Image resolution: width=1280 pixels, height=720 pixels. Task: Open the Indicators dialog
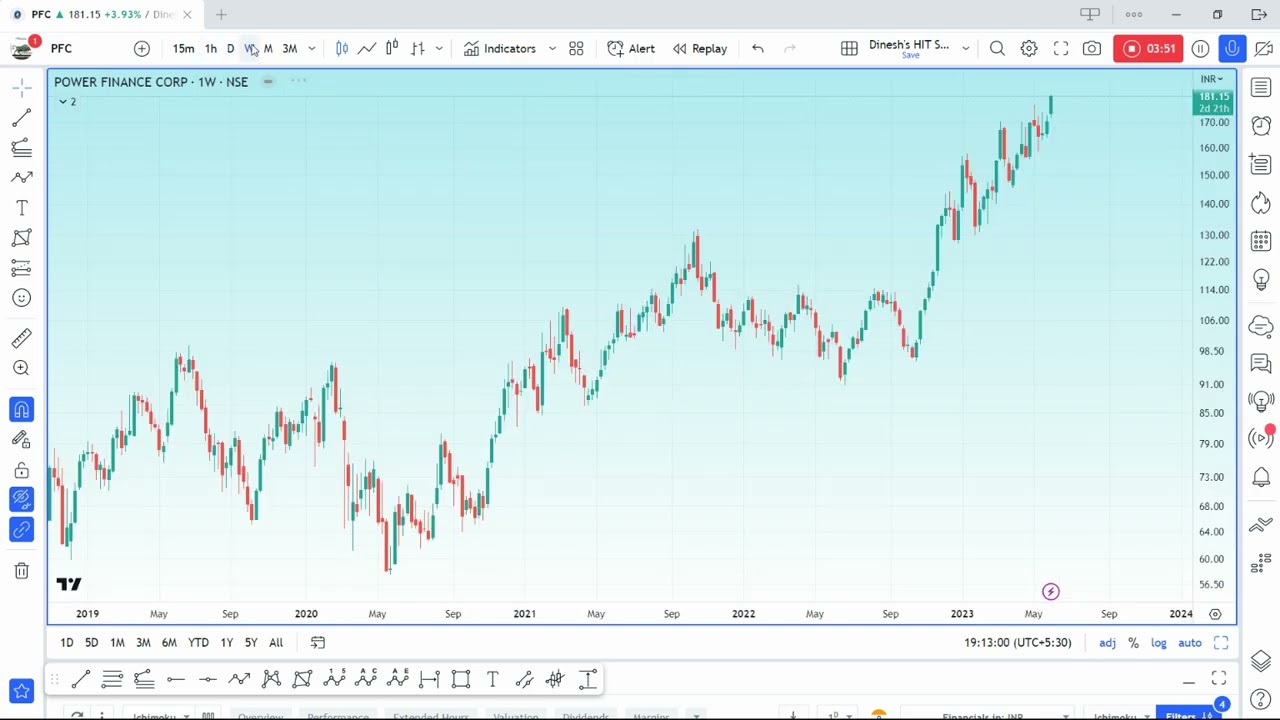pyautogui.click(x=499, y=48)
